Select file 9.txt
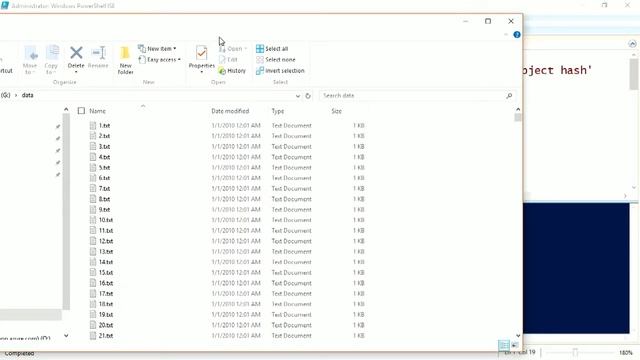The height and width of the screenshot is (360, 640). (x=104, y=209)
